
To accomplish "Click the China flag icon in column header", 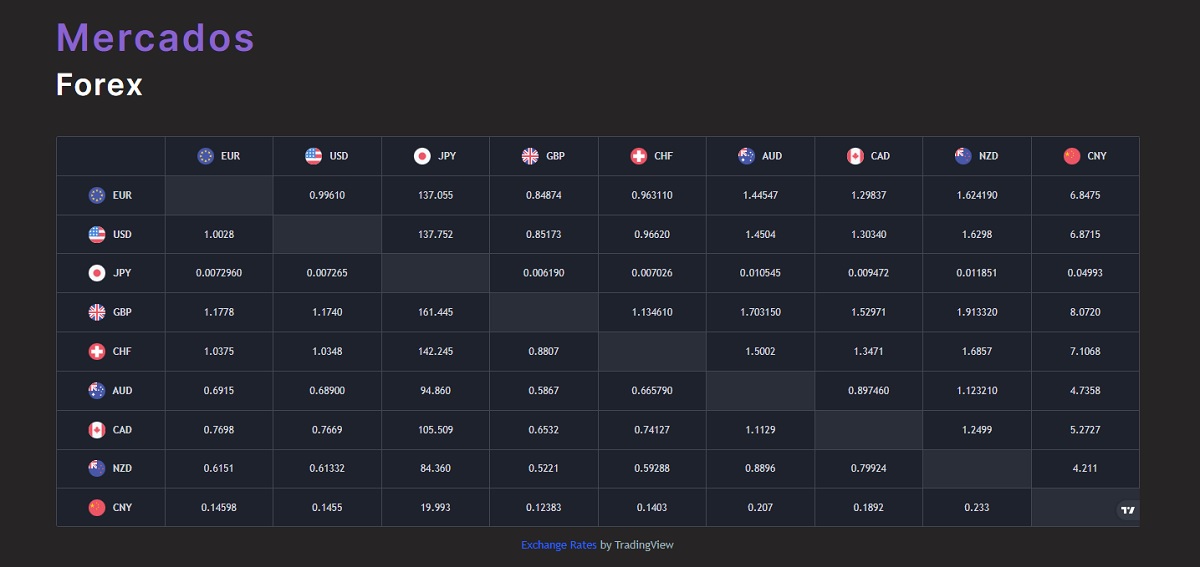I will 1072,156.
